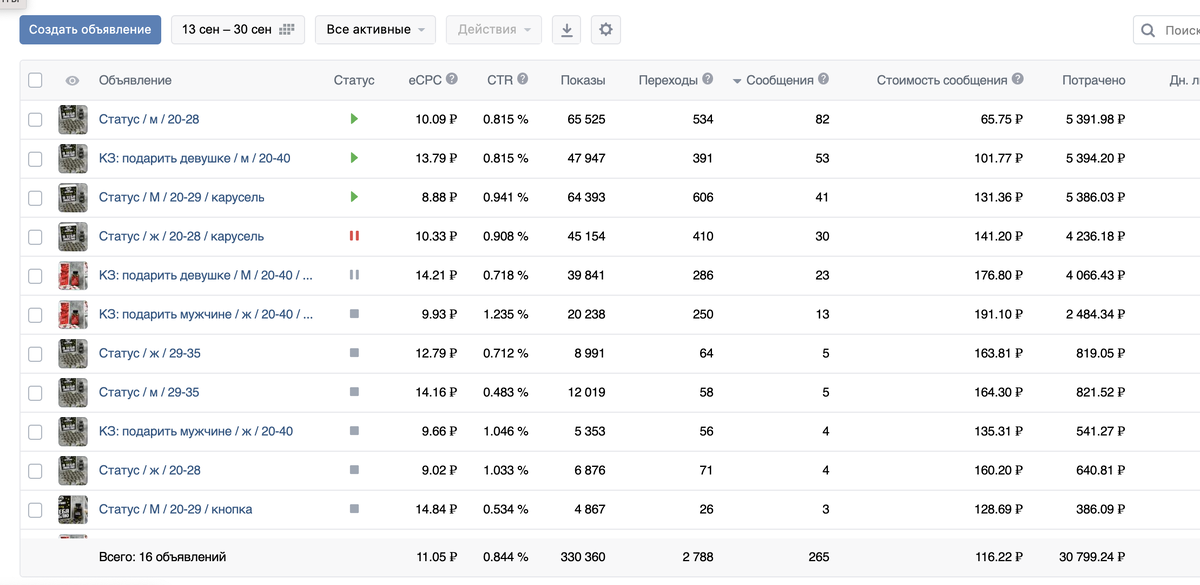Open ad Статус / м / 20-28

149,119
